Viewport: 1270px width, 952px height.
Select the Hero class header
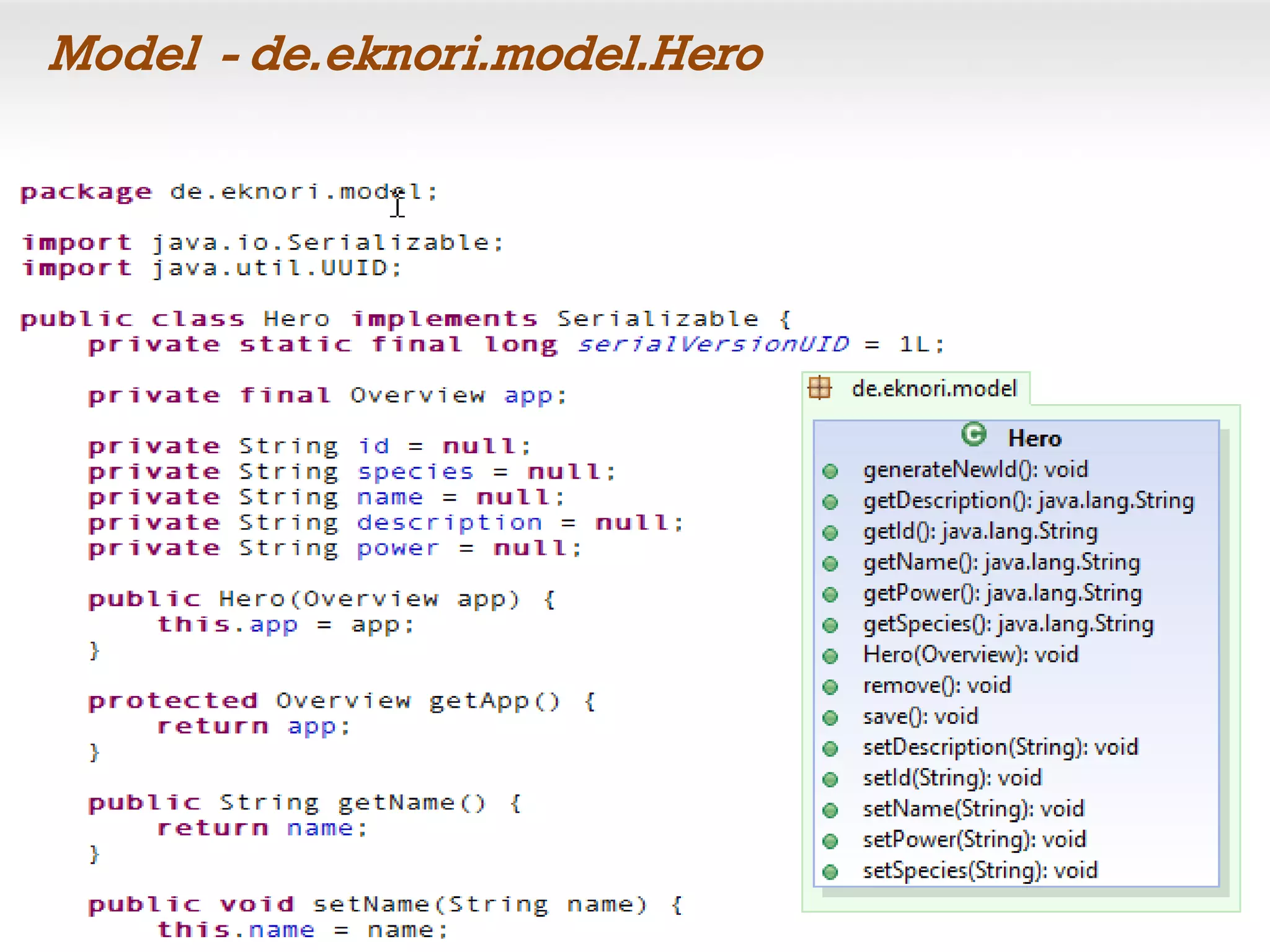[1034, 438]
